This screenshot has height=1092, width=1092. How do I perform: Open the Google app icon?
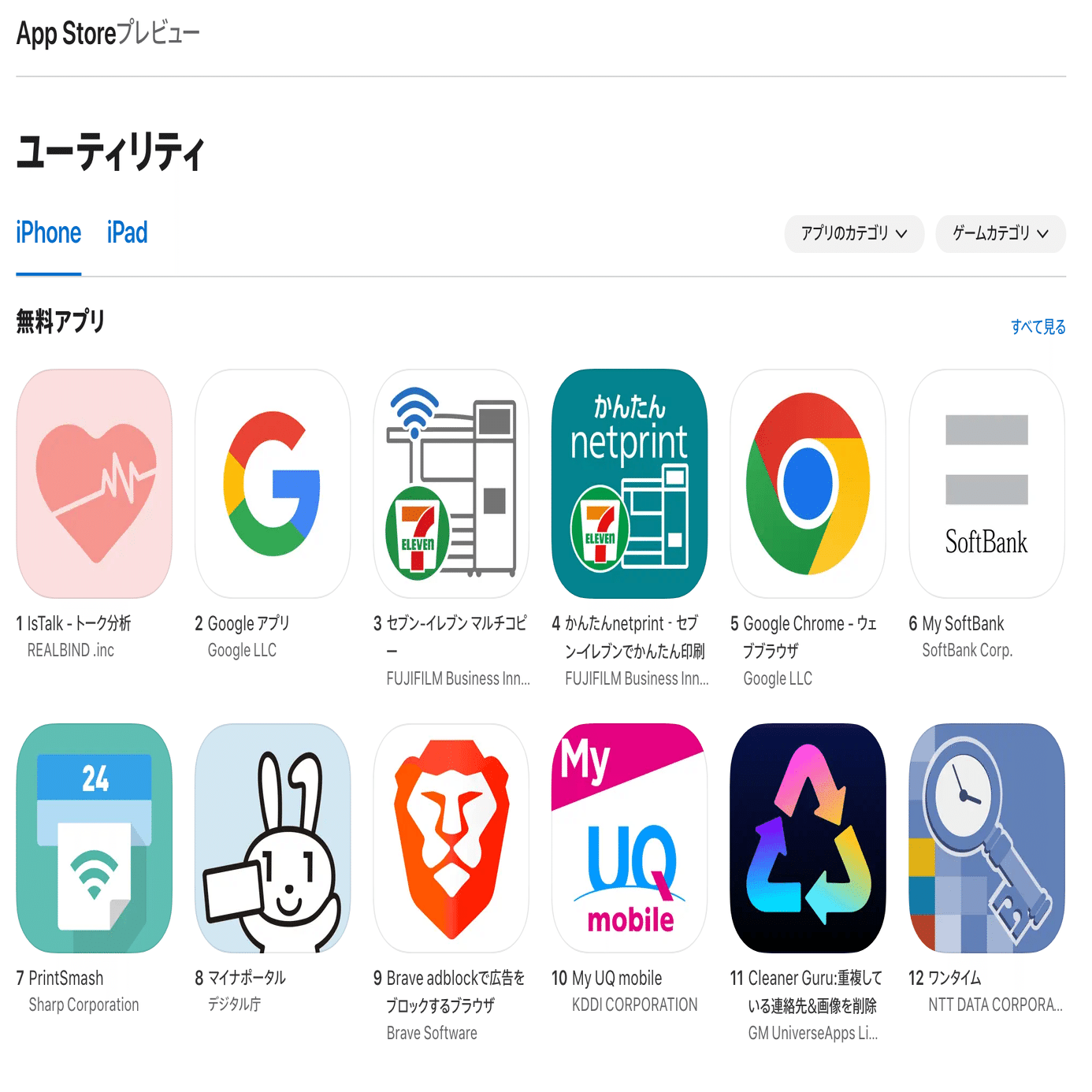click(x=273, y=484)
